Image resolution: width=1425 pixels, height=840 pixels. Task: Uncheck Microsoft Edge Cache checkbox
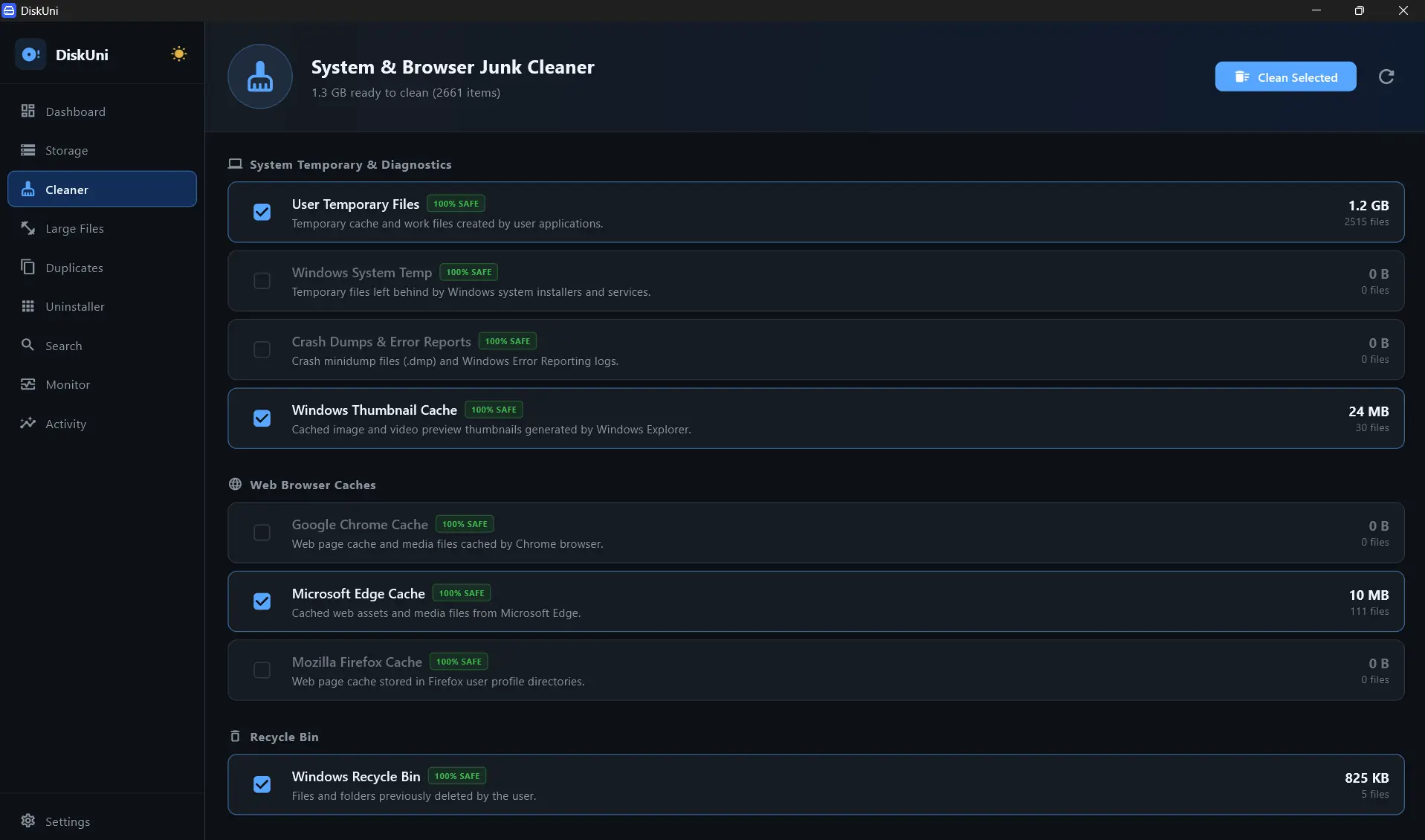pos(262,601)
